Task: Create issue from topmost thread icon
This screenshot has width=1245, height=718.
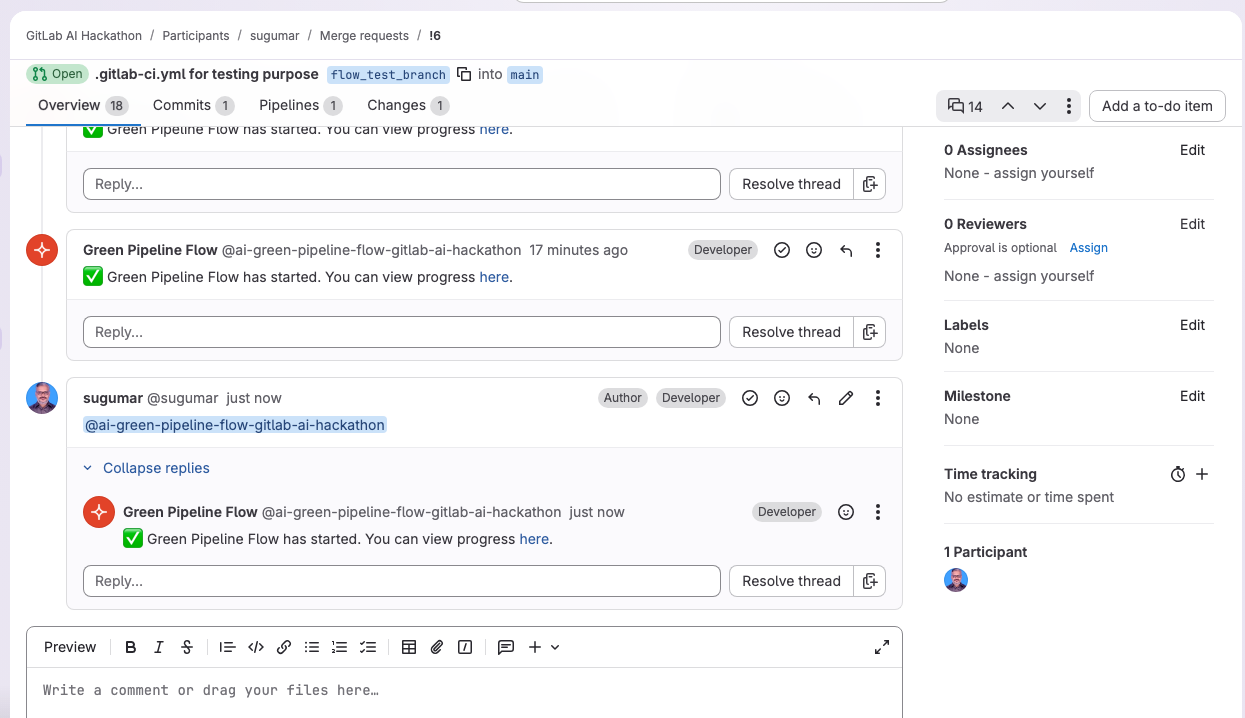Action: tap(870, 184)
